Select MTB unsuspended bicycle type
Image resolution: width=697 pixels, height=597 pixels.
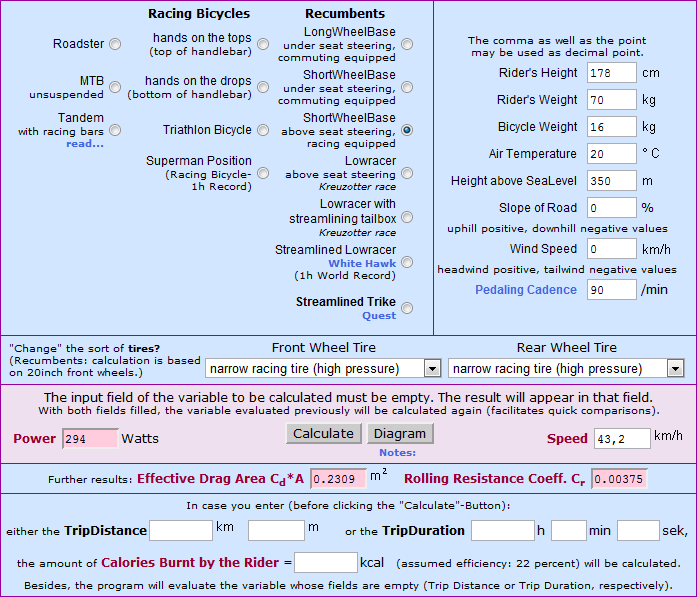pos(115,87)
